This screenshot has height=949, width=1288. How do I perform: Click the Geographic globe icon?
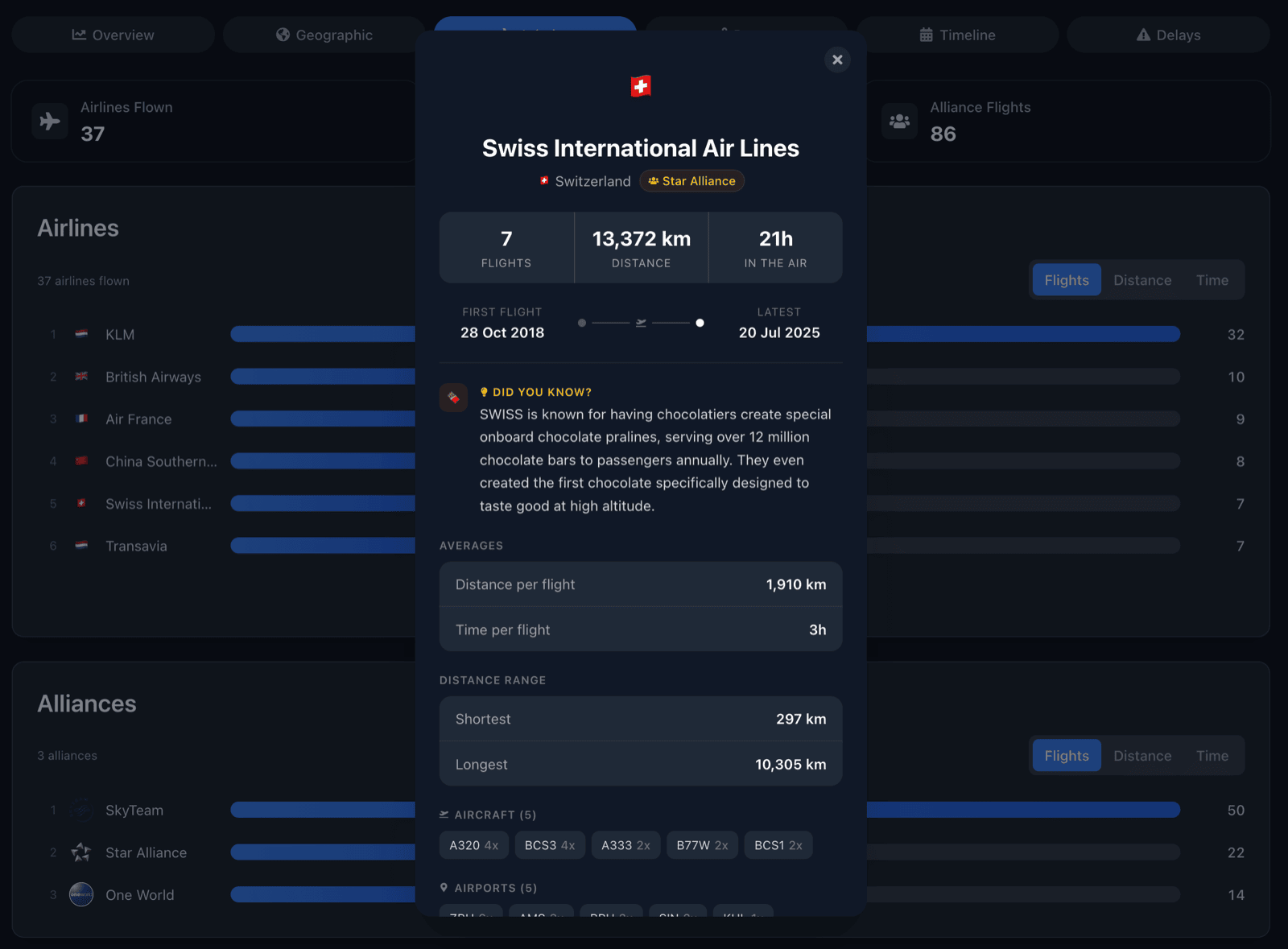283,35
